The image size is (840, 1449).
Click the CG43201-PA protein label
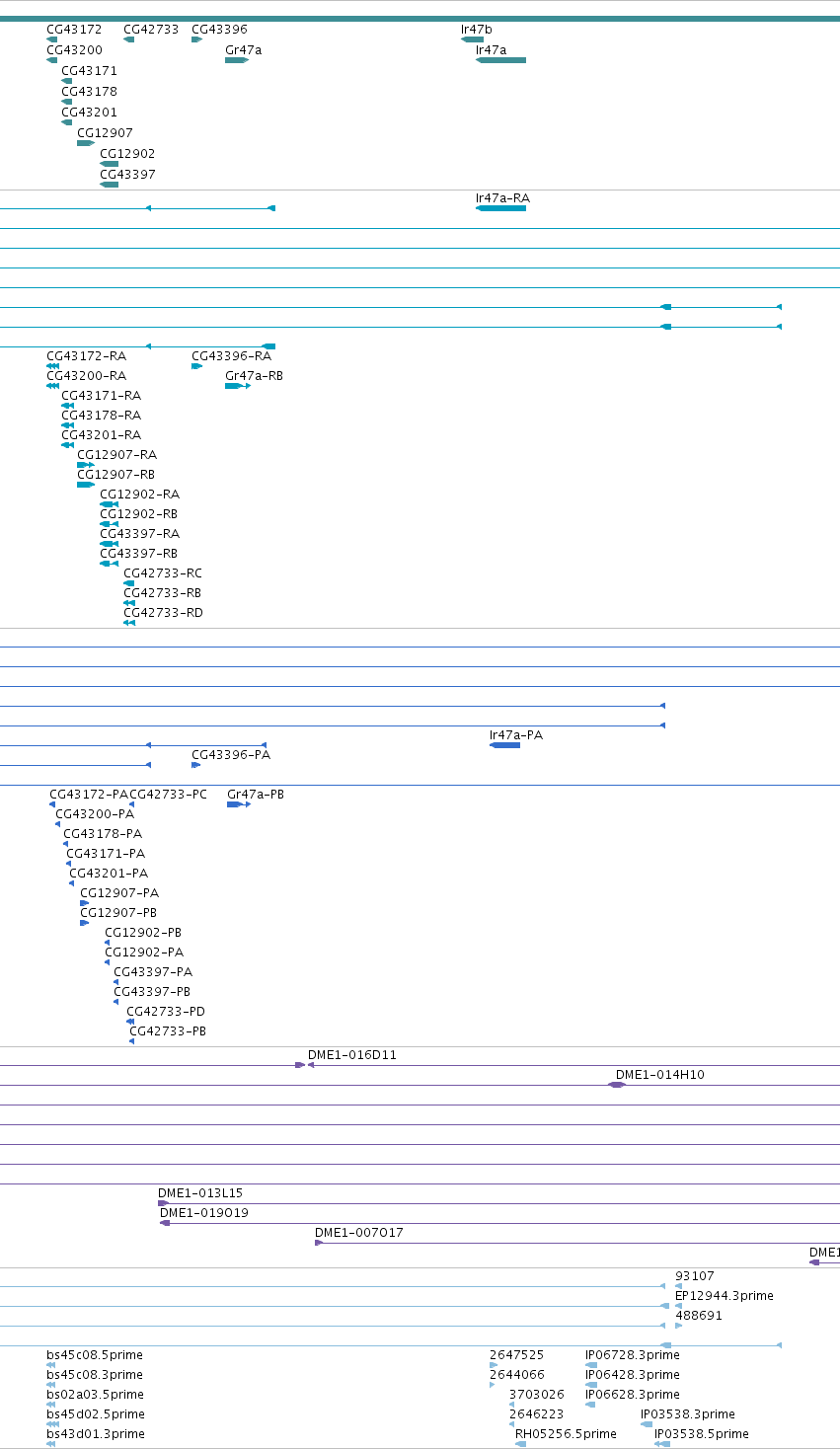pos(109,874)
